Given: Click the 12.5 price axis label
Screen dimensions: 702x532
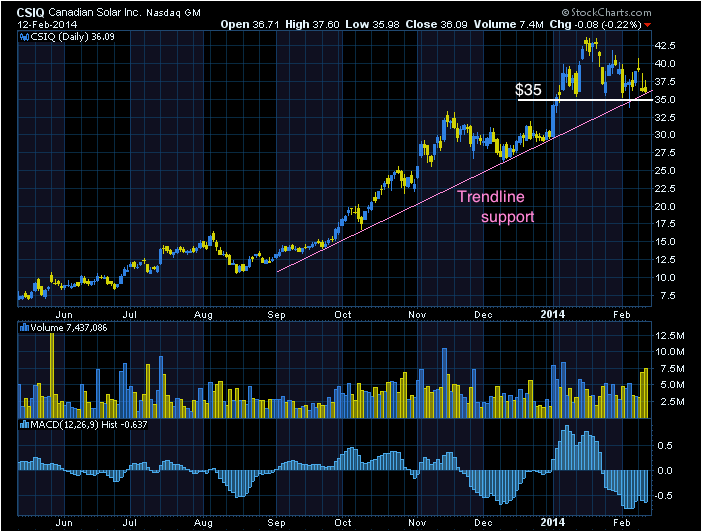Looking at the screenshot, I should pos(665,260).
